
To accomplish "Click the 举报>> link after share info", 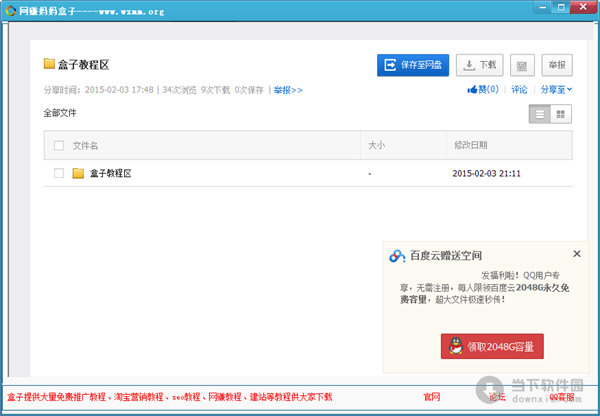I will tap(288, 90).
